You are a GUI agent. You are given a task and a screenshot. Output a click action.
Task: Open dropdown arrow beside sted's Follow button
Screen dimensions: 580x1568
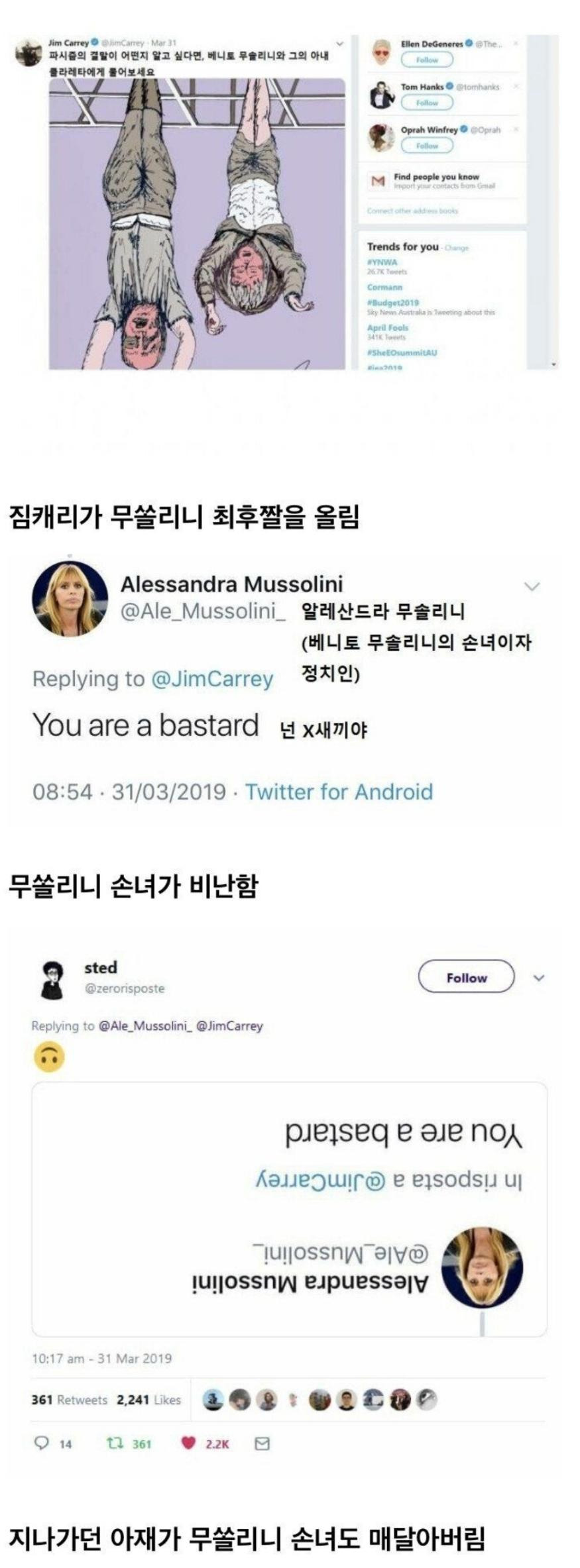pos(539,978)
